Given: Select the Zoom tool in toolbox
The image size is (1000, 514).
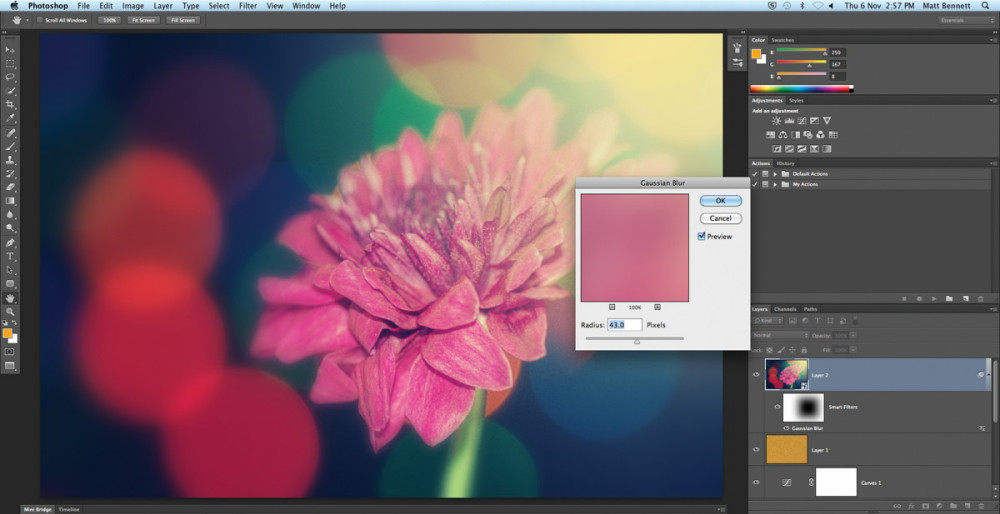Looking at the screenshot, I should click(x=10, y=312).
